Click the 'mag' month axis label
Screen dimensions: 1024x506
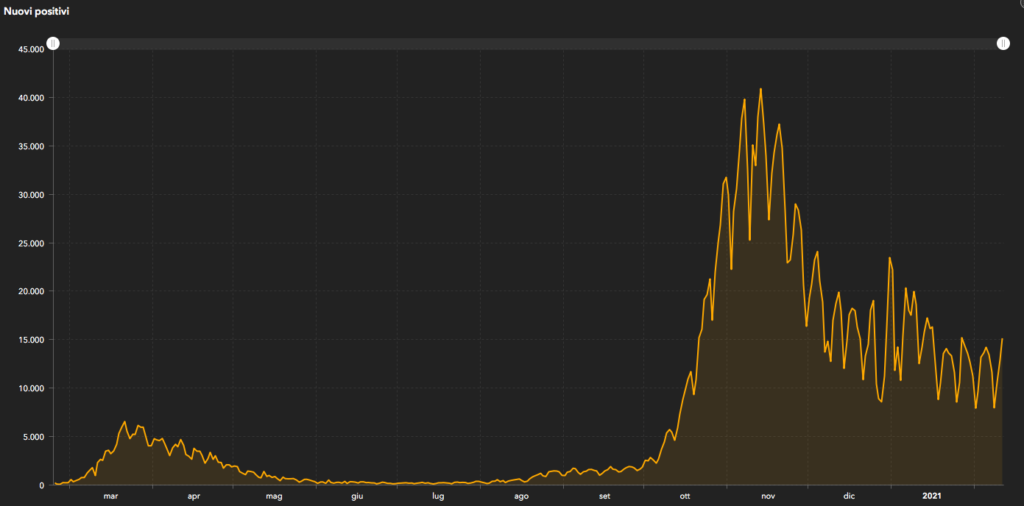click(274, 496)
